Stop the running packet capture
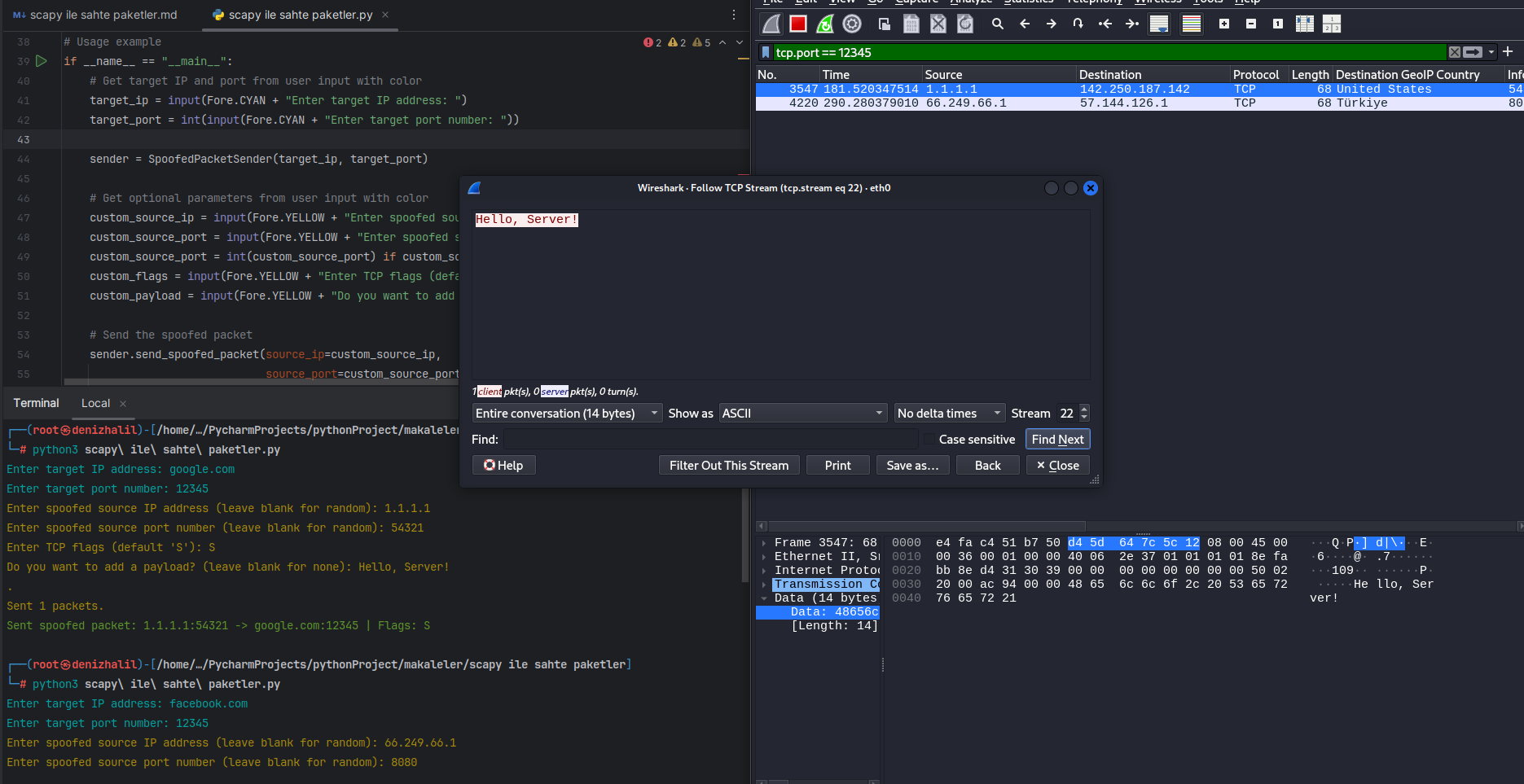 (798, 24)
